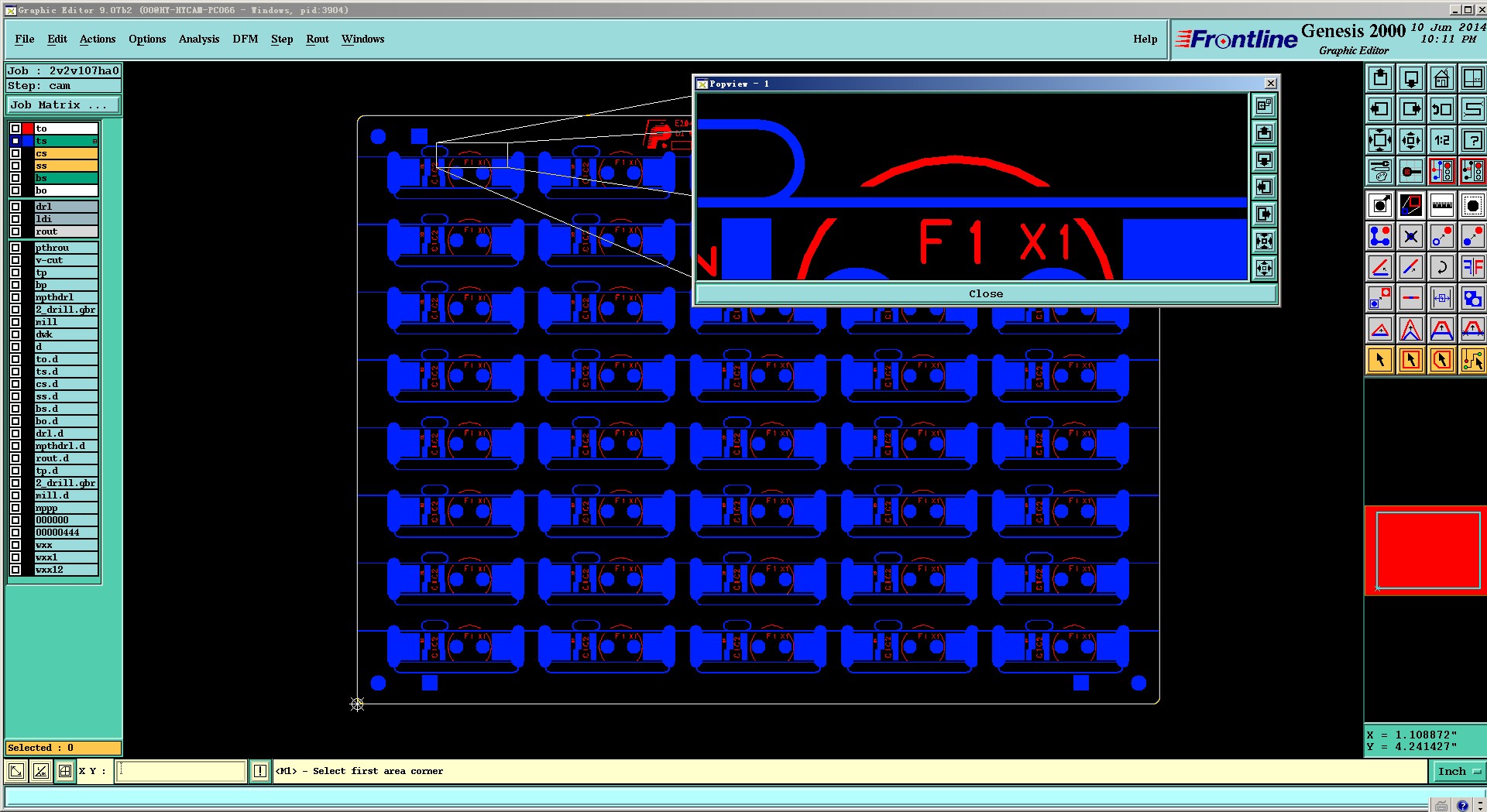1487x812 pixels.
Task: Click the diagonal arrow snap icon at bottom left
Action: pos(16,771)
